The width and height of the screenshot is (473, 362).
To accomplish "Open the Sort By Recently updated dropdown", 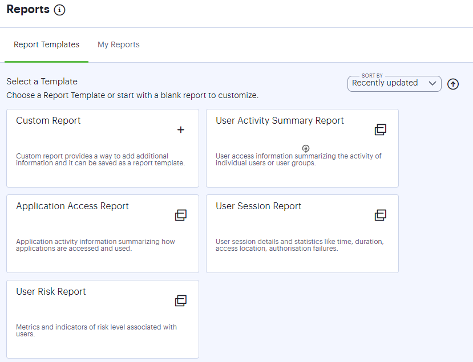I will click(x=394, y=83).
